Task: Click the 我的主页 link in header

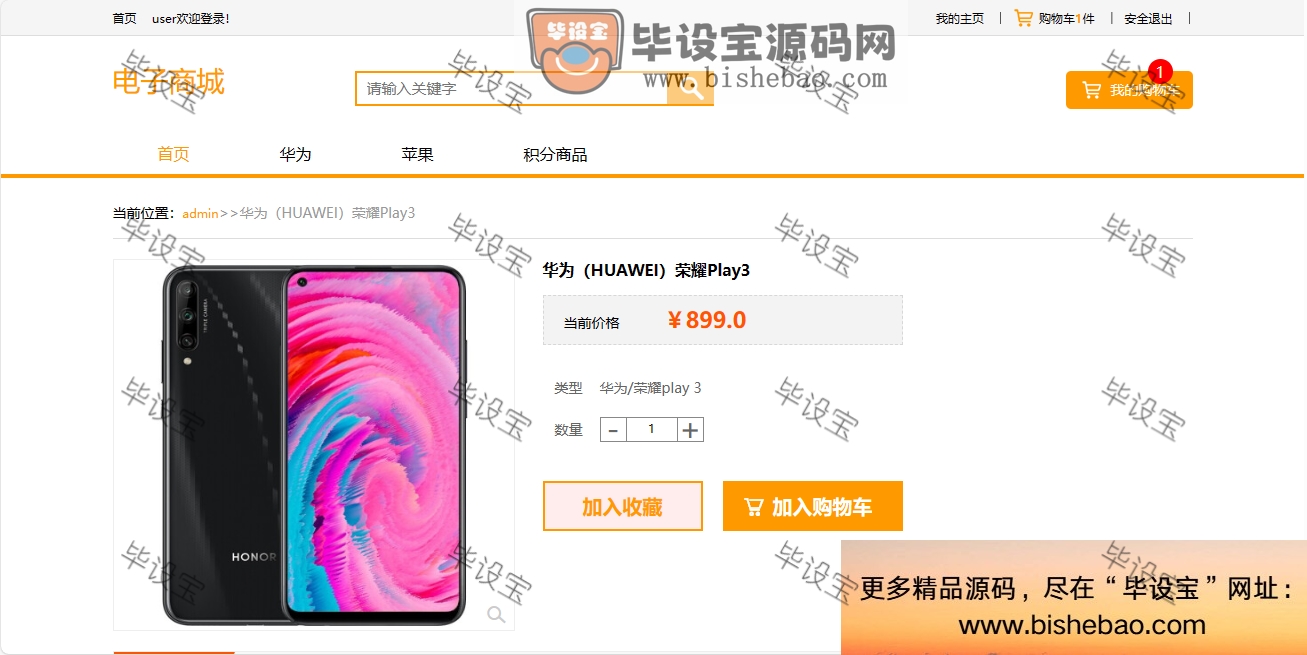Action: click(960, 18)
